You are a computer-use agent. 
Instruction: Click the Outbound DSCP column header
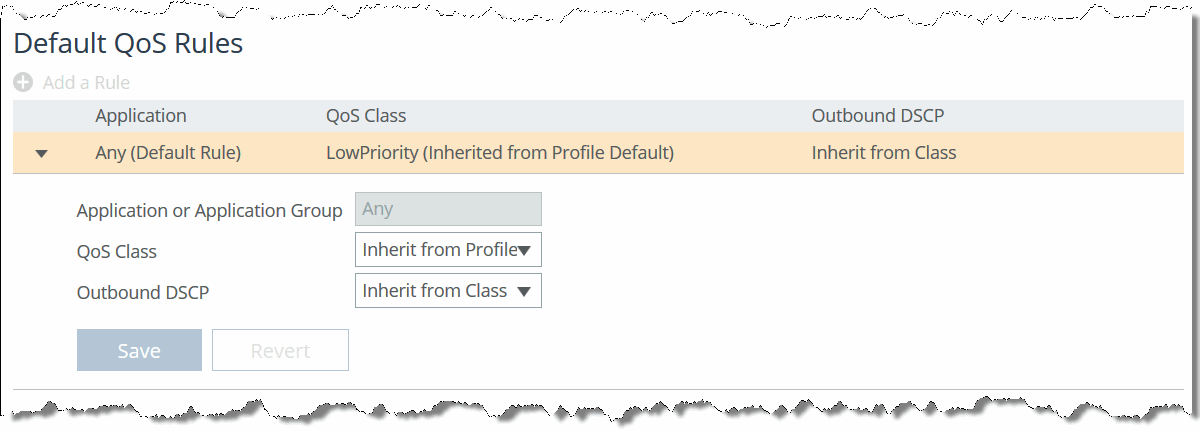click(878, 116)
